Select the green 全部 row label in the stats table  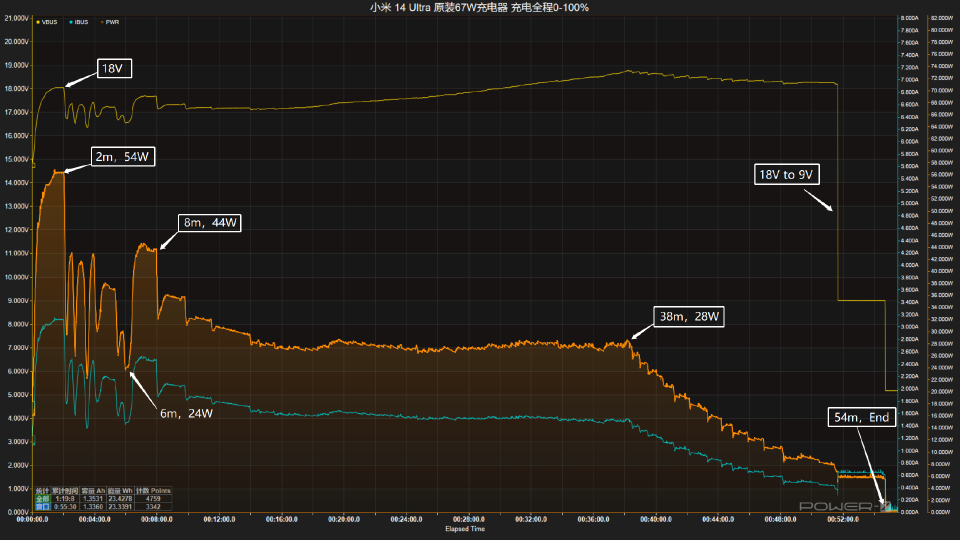42,499
